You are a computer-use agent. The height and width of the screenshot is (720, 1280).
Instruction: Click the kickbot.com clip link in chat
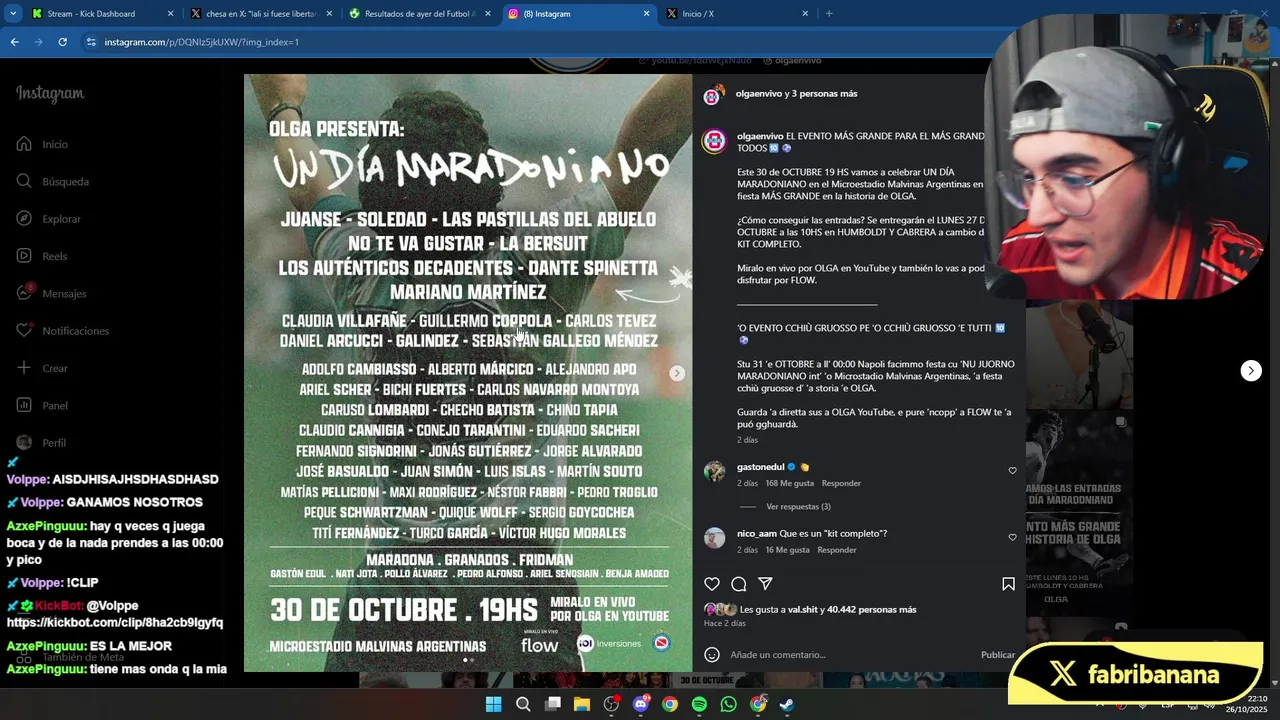coord(115,622)
